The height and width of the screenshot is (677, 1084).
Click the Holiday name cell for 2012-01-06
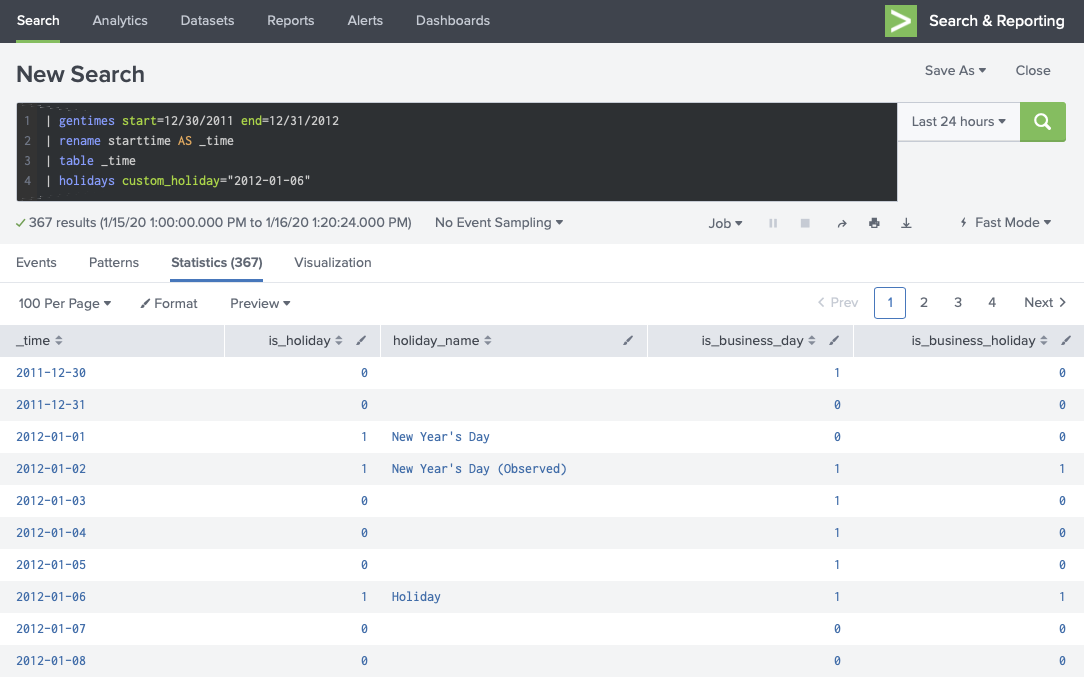coord(415,597)
